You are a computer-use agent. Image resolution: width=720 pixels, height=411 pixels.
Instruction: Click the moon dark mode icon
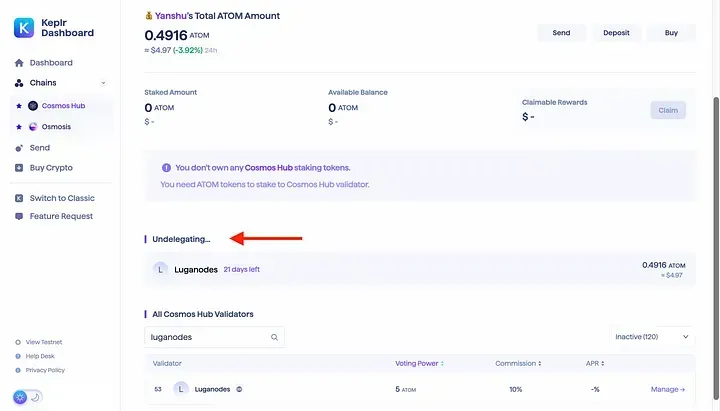pos(35,397)
